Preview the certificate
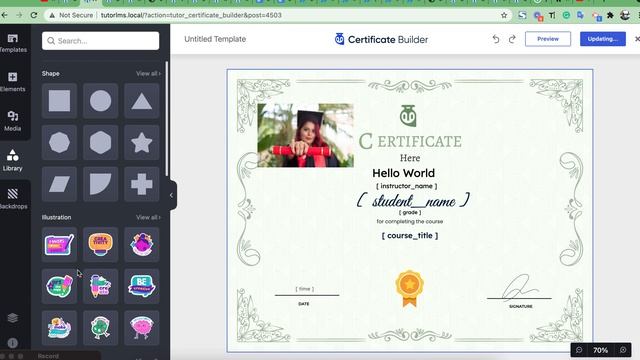640x360 pixels. click(548, 39)
